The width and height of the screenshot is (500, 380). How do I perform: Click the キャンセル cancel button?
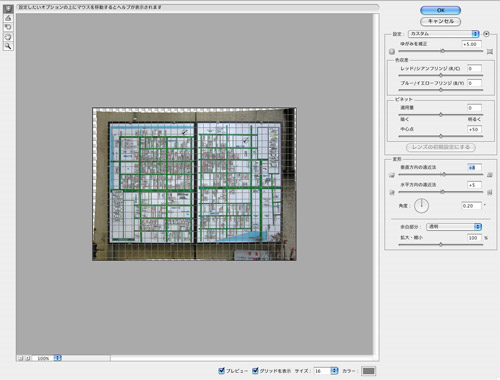point(440,21)
